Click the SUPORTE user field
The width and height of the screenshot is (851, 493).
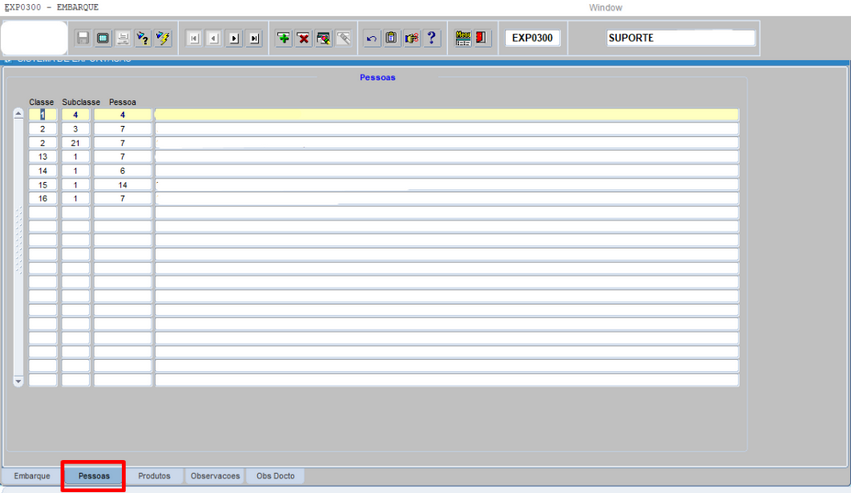tap(680, 38)
